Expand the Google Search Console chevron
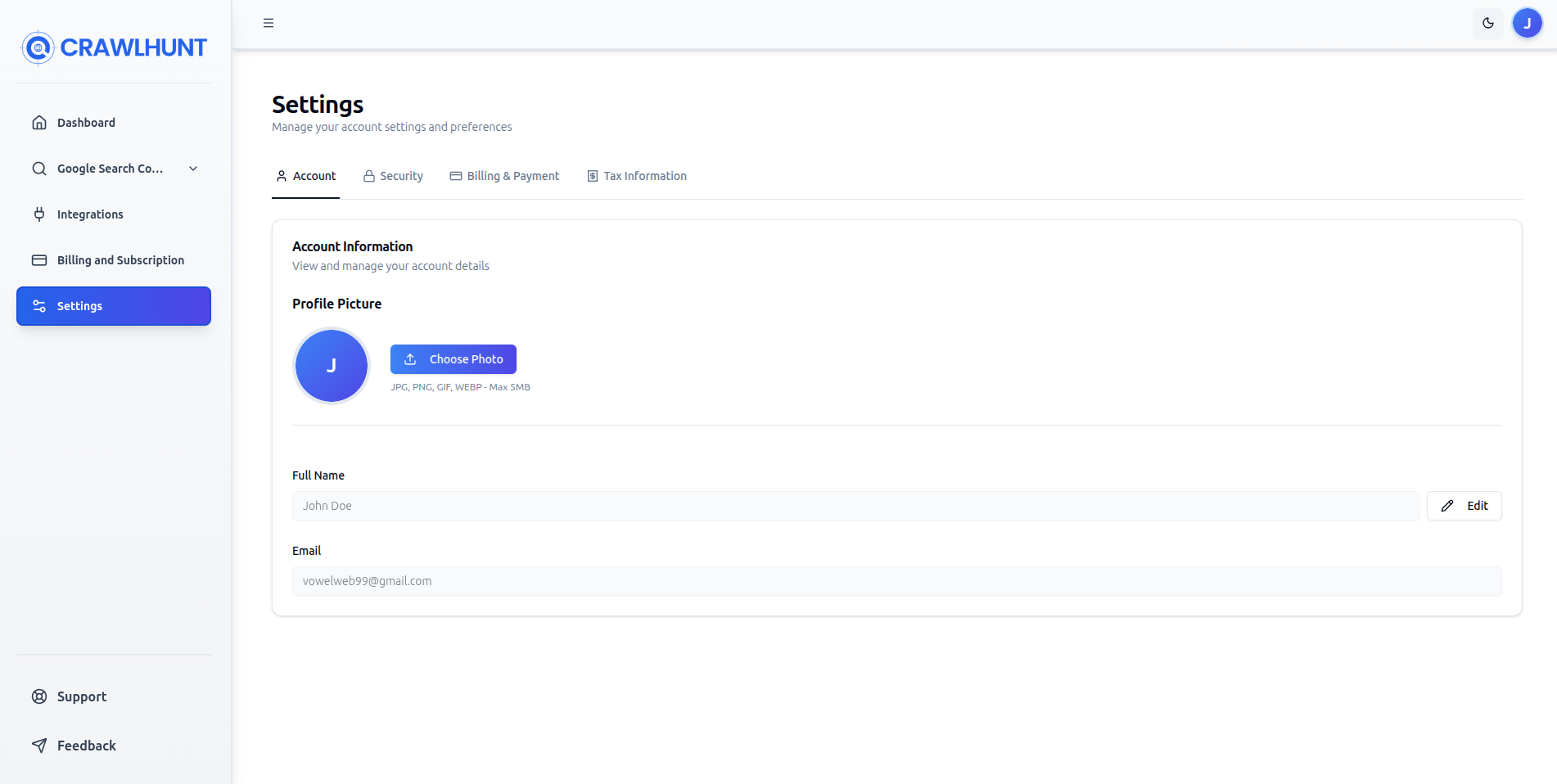 tap(192, 168)
